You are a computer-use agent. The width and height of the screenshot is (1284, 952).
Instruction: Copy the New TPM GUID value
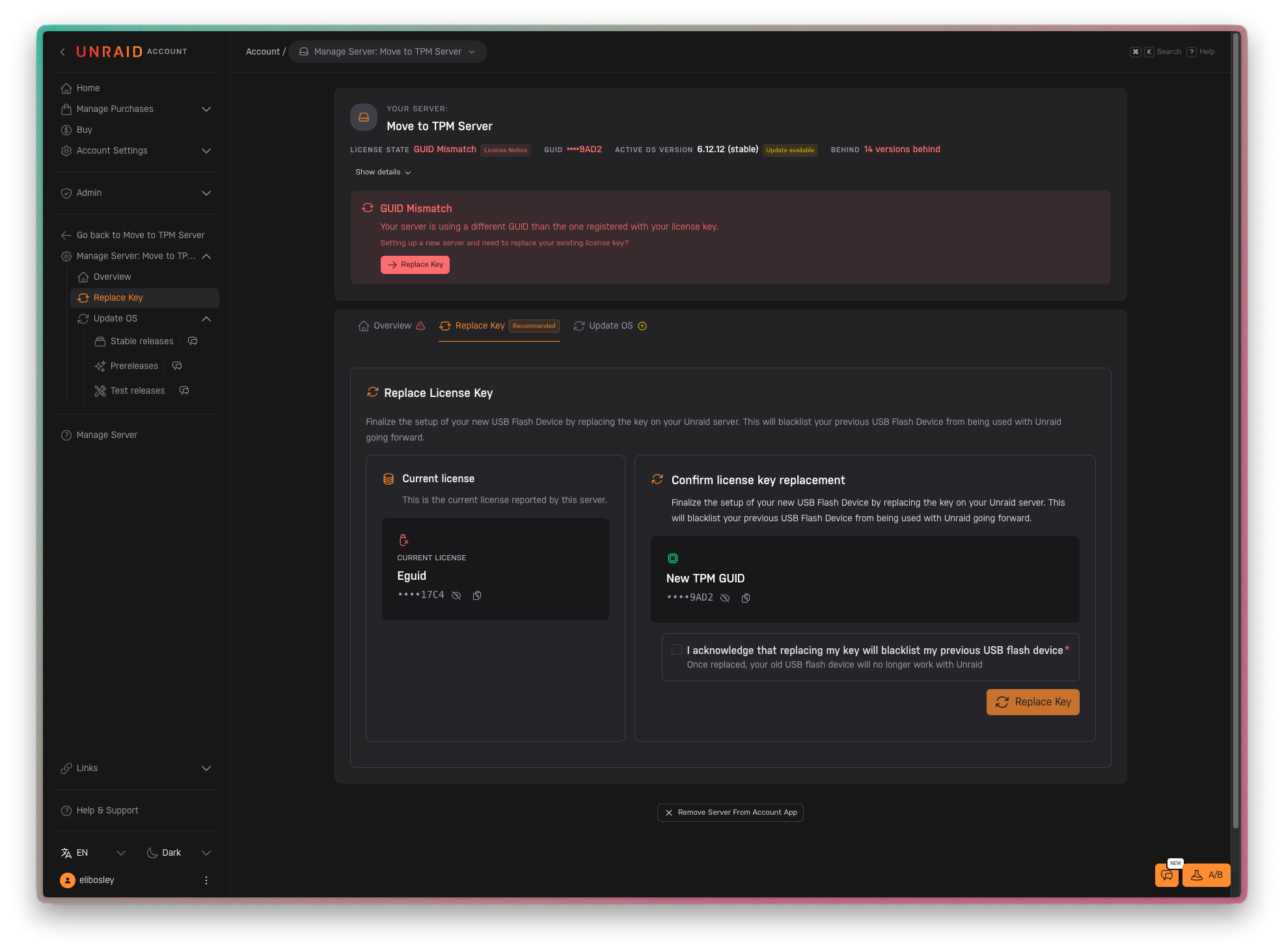click(x=746, y=598)
